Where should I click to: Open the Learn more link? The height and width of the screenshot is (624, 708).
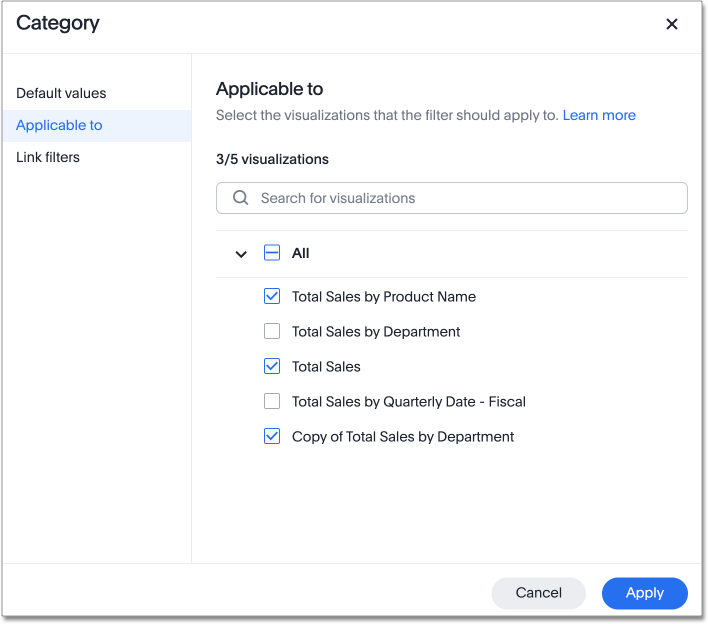[x=599, y=115]
